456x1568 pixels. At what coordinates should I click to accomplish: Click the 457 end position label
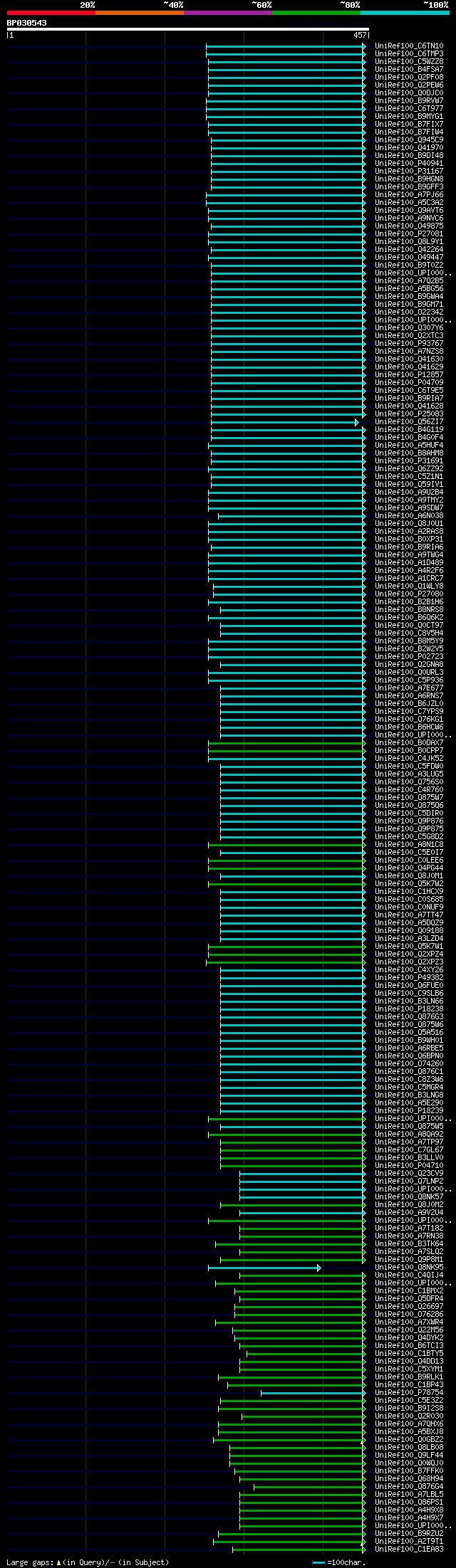[359, 35]
